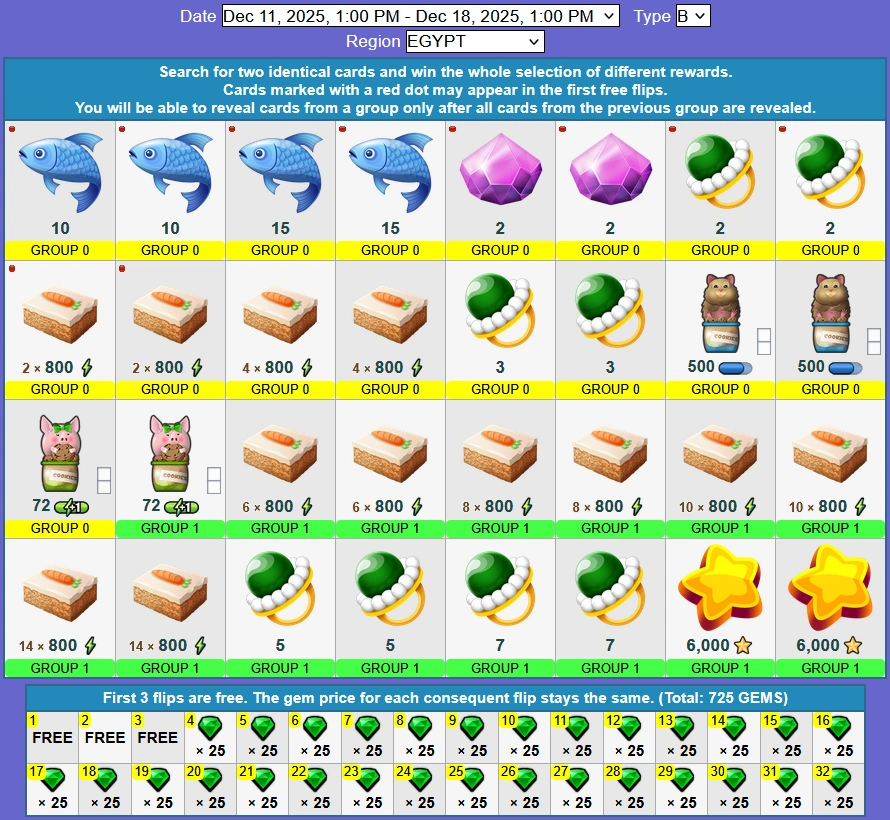Click the green gem icon for flip 5
The image size is (890, 820).
263,728
